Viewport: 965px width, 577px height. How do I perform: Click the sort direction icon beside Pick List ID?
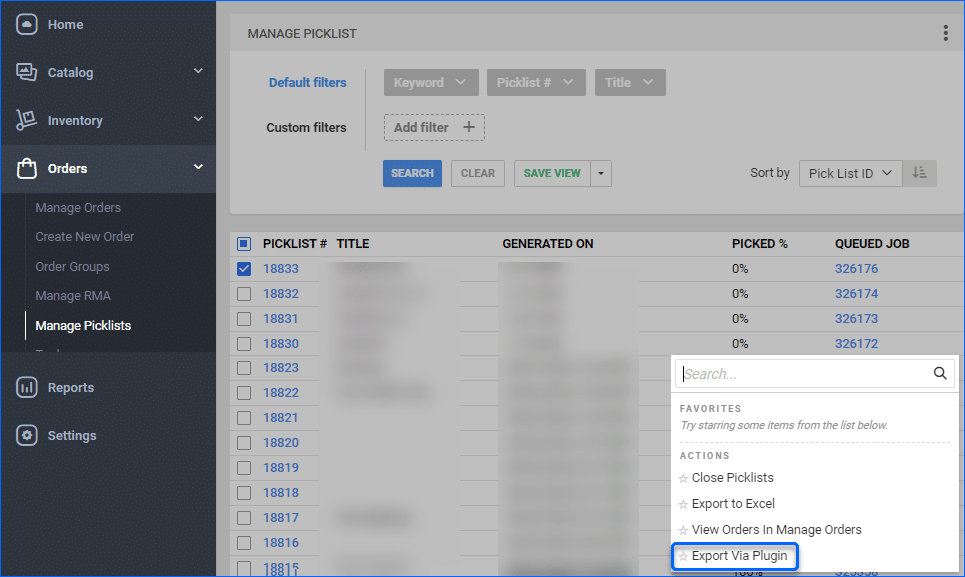[919, 173]
